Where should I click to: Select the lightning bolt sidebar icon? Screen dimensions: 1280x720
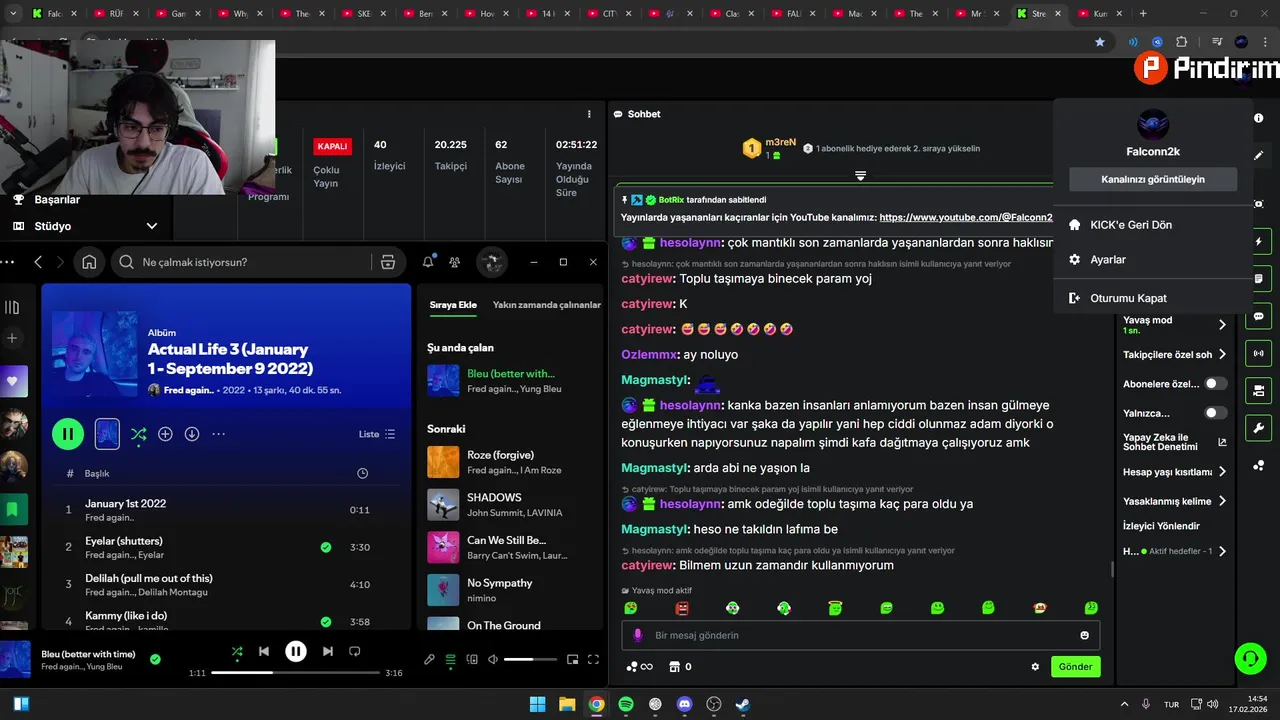tap(1258, 242)
